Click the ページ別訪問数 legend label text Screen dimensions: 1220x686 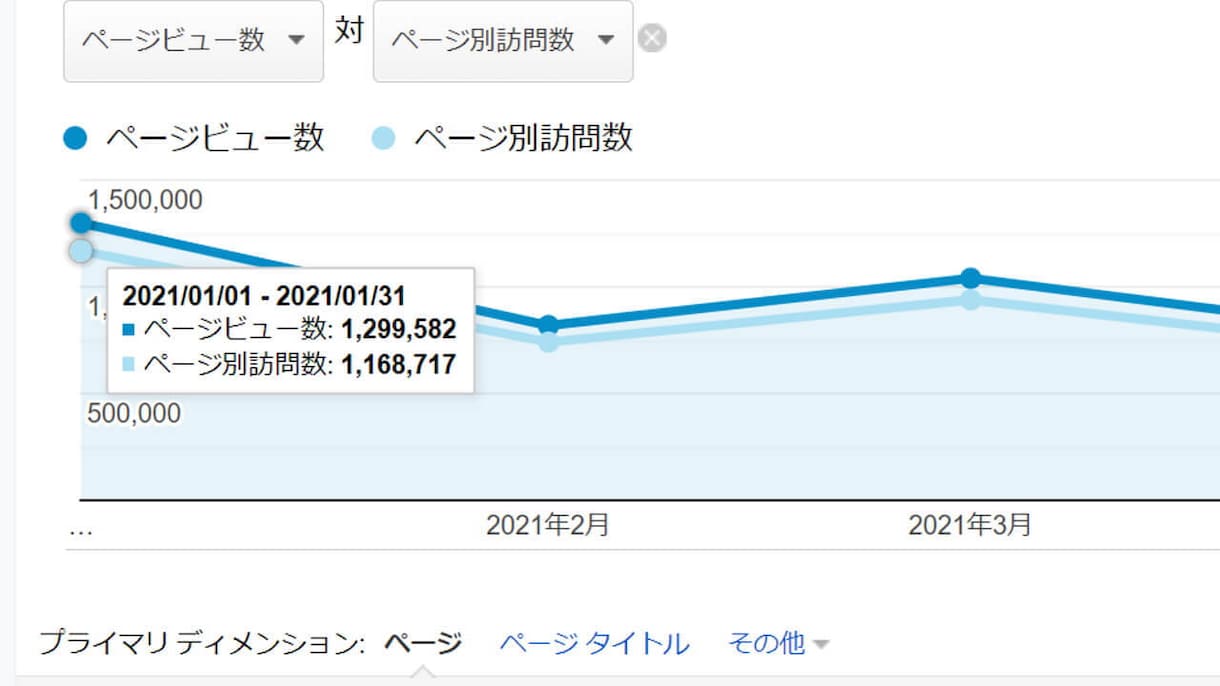(x=523, y=138)
